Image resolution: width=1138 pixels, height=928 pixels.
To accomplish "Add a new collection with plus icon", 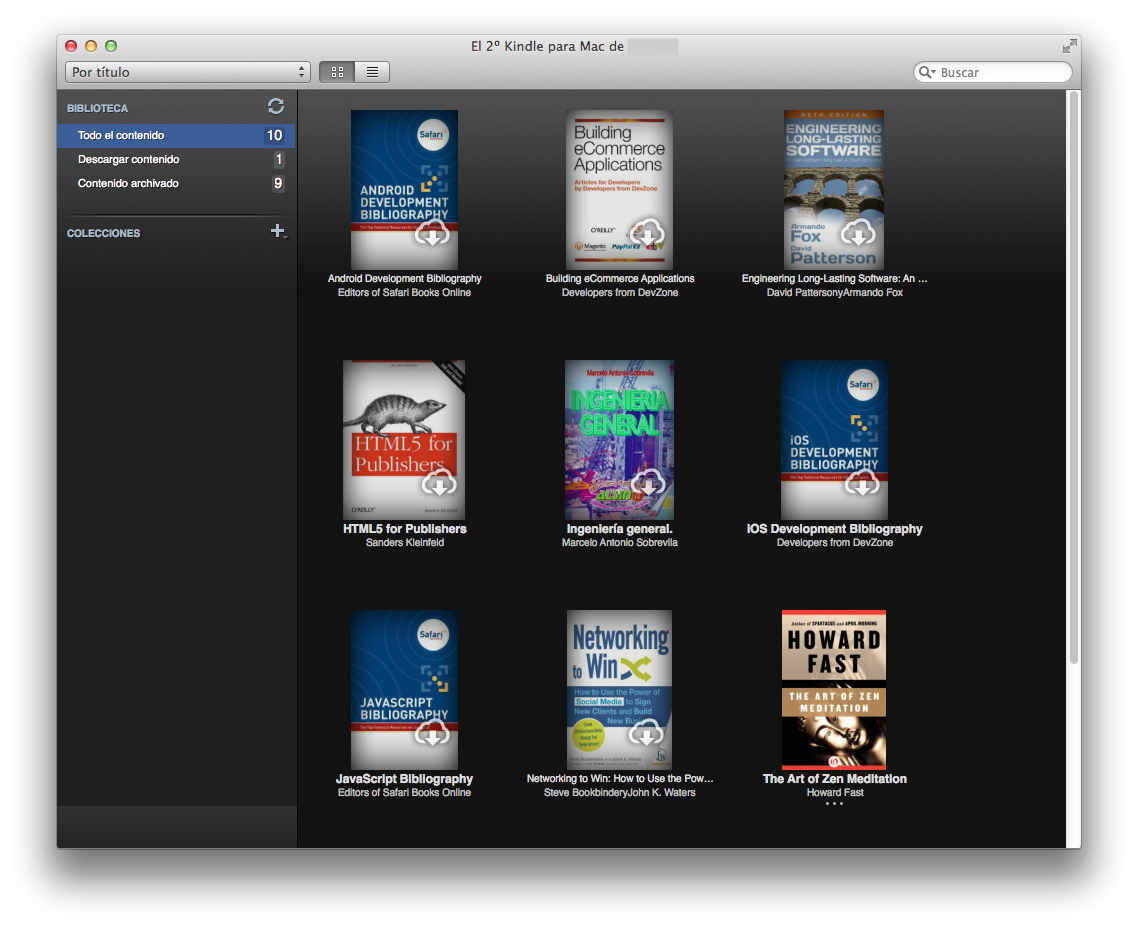I will point(278,232).
